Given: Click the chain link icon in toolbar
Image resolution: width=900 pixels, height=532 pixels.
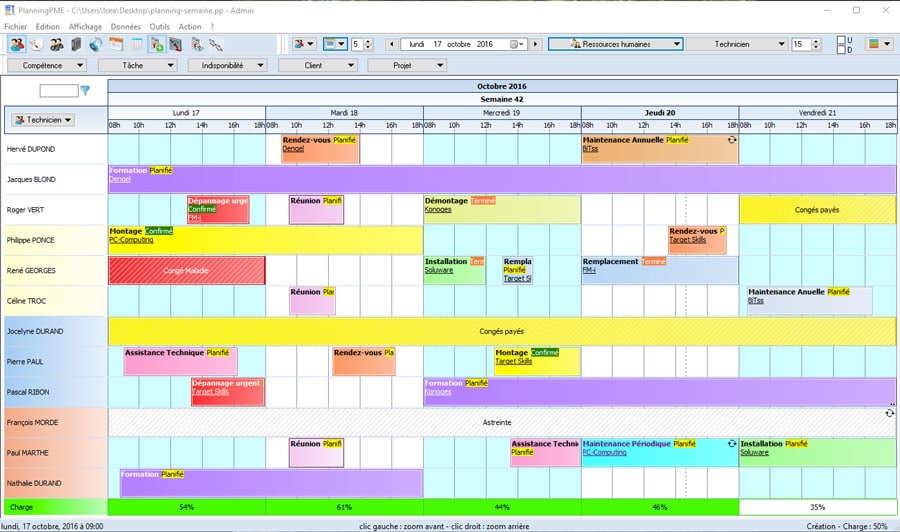Looking at the screenshot, I should coord(216,44).
